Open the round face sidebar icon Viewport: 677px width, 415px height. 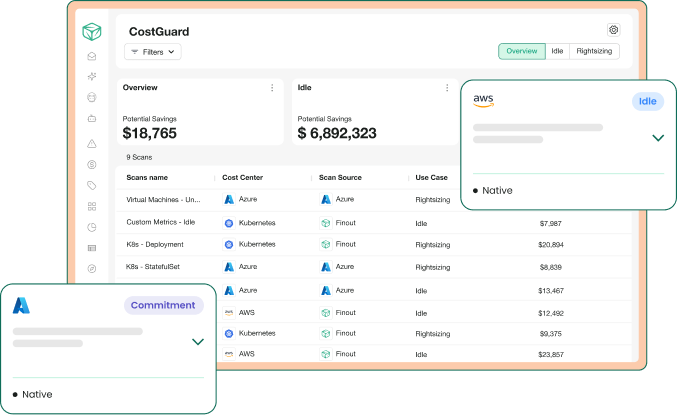click(x=92, y=97)
